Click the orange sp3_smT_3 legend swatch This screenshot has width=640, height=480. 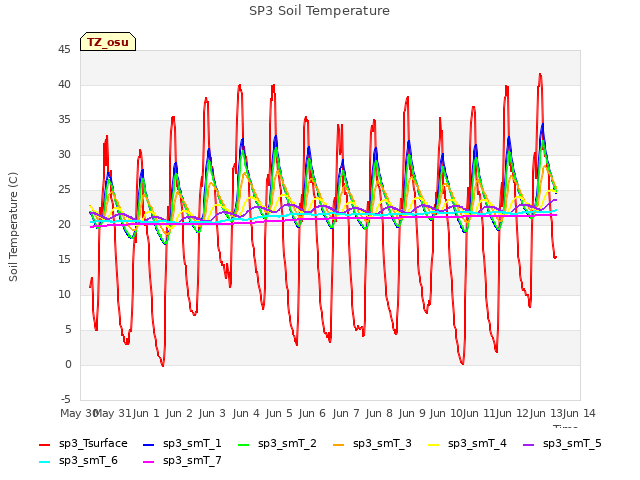338,444
